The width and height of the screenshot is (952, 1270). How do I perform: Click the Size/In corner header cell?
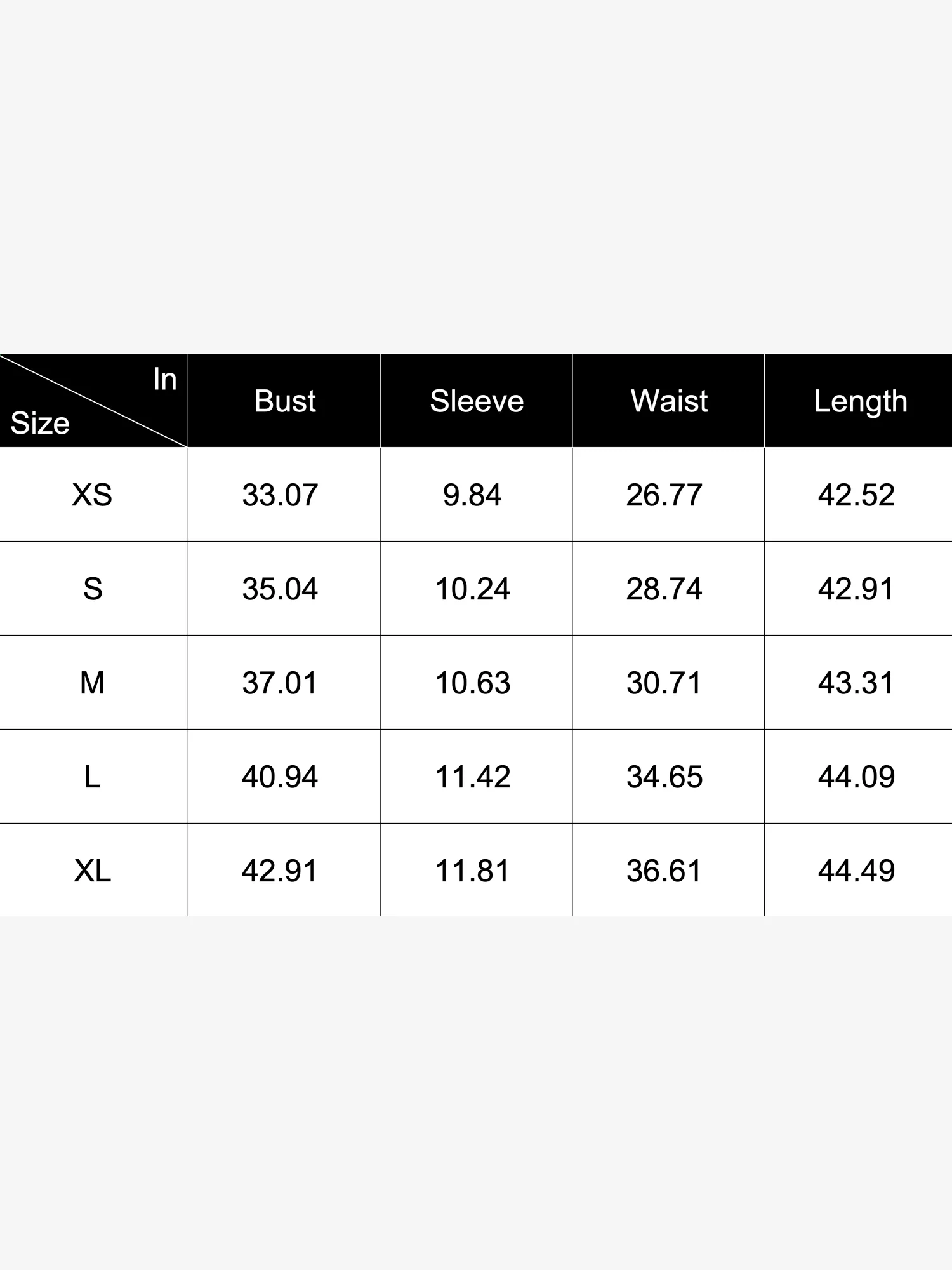tap(93, 401)
